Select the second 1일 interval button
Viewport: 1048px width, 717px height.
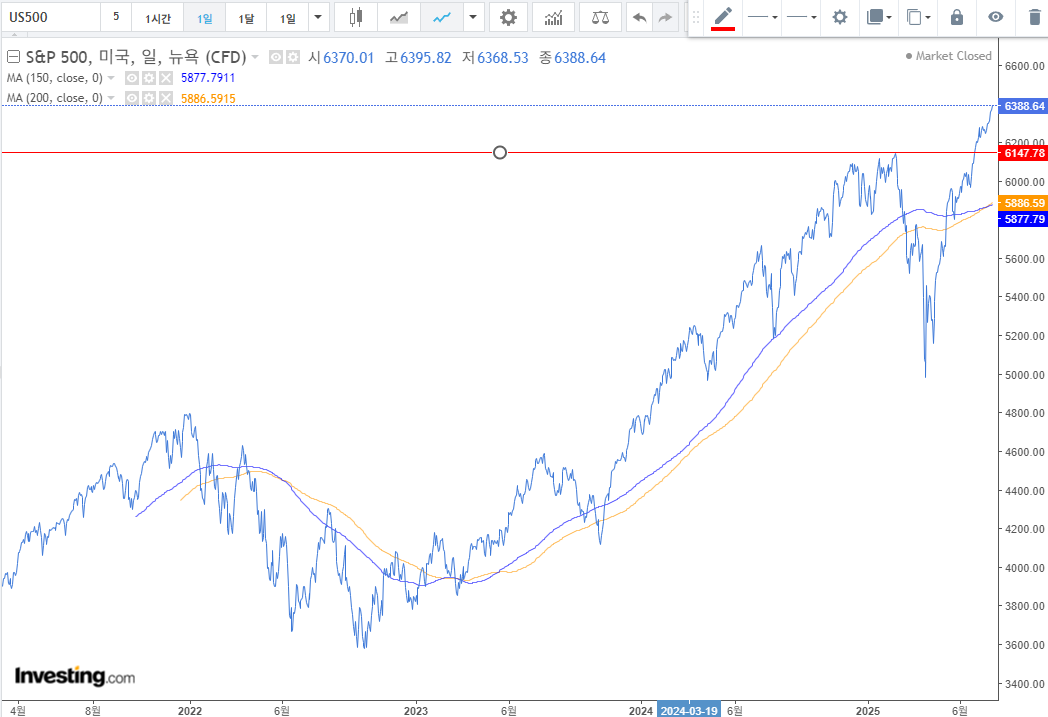287,18
